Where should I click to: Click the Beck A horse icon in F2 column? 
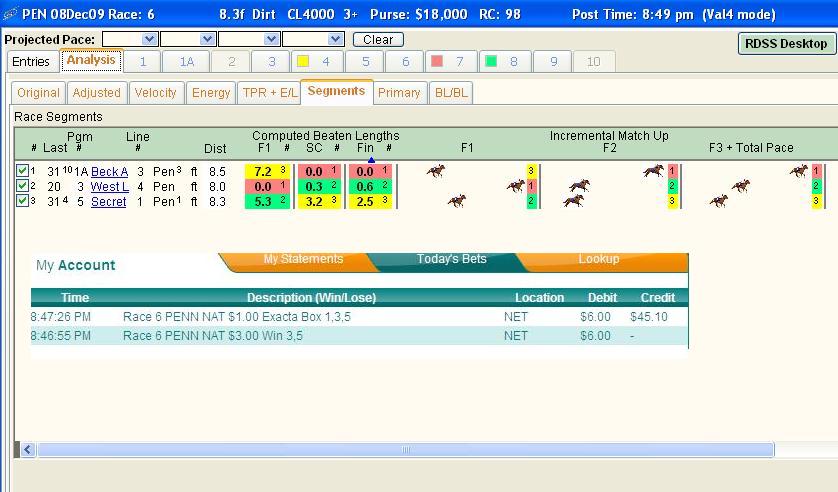coord(653,171)
